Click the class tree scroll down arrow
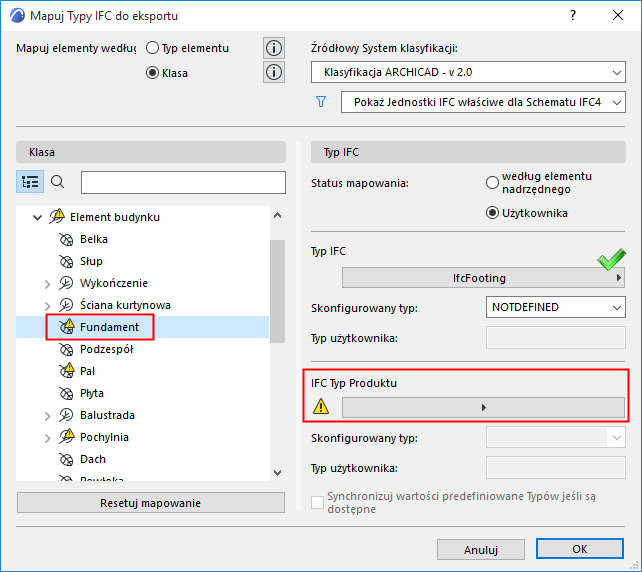This screenshot has width=642, height=572. [278, 473]
